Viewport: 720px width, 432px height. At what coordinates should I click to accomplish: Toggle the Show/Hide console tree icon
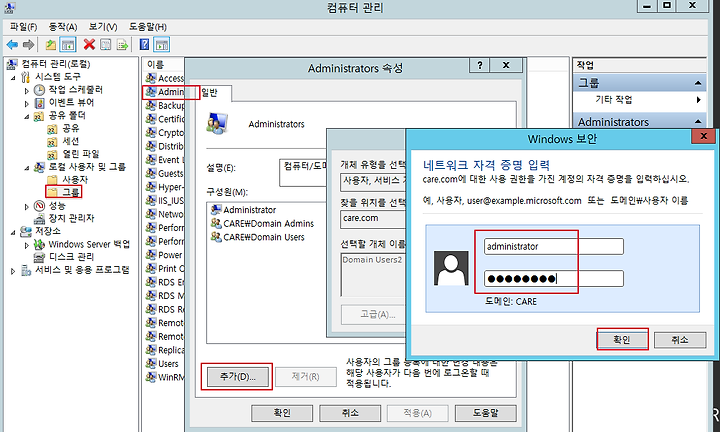pos(68,45)
